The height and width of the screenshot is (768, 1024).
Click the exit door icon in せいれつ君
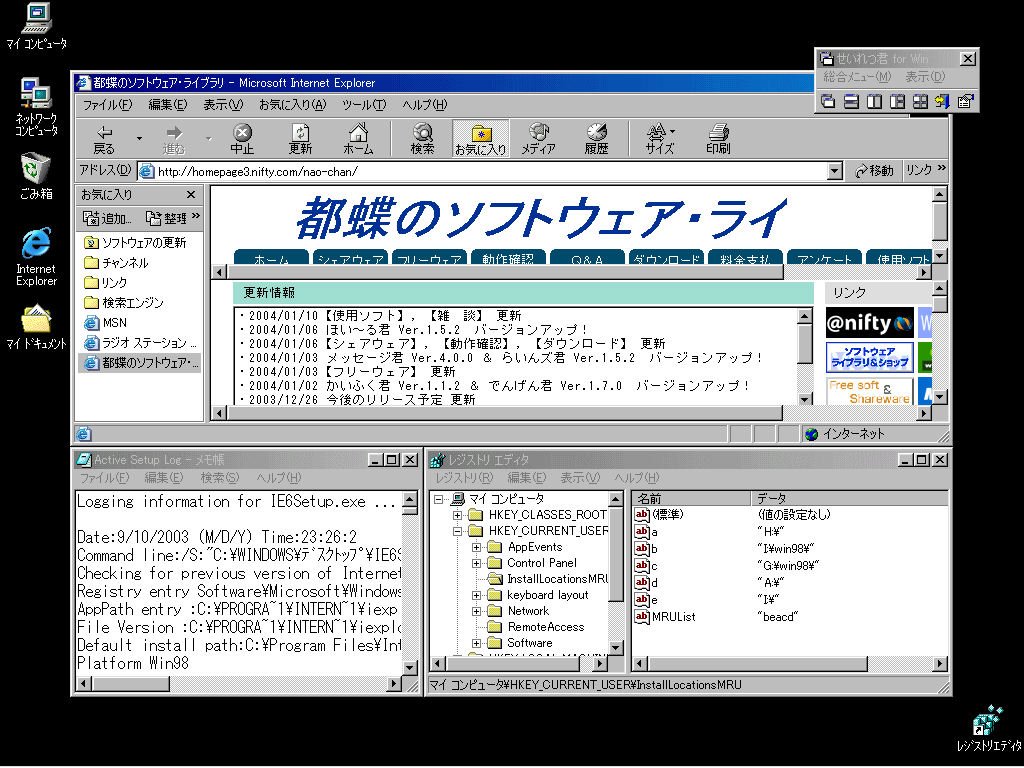[x=942, y=101]
